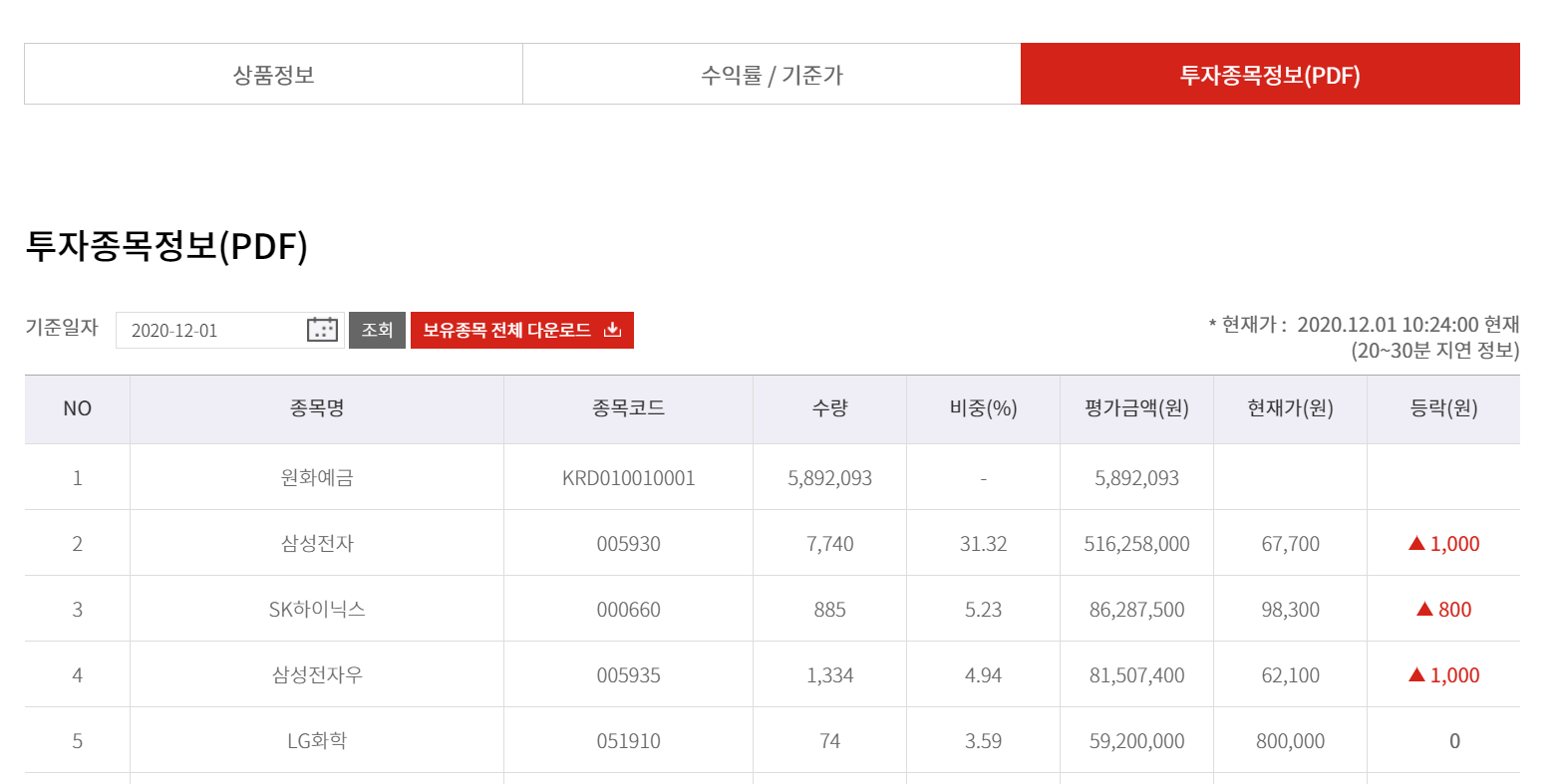This screenshot has height=784, width=1562.
Task: Click the ▲ 800 change for SK하이닉스
Action: coord(1443,610)
